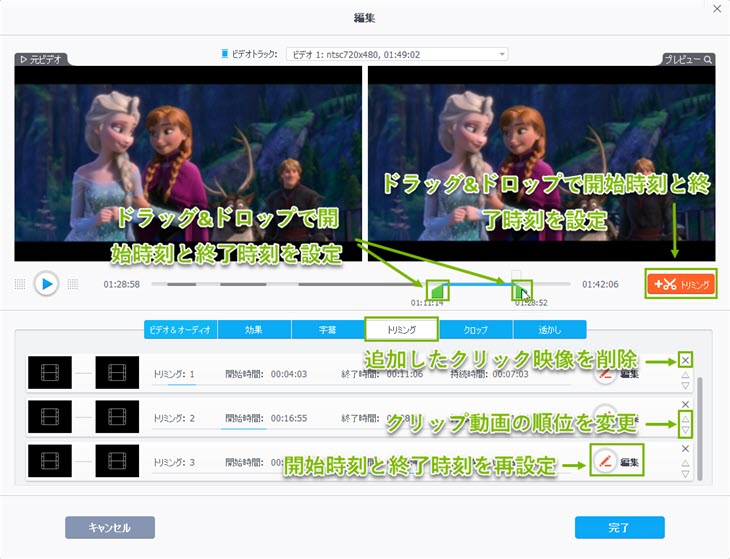Click the previous-frame grid icon left of play
The image size is (730, 559).
[x=20, y=284]
